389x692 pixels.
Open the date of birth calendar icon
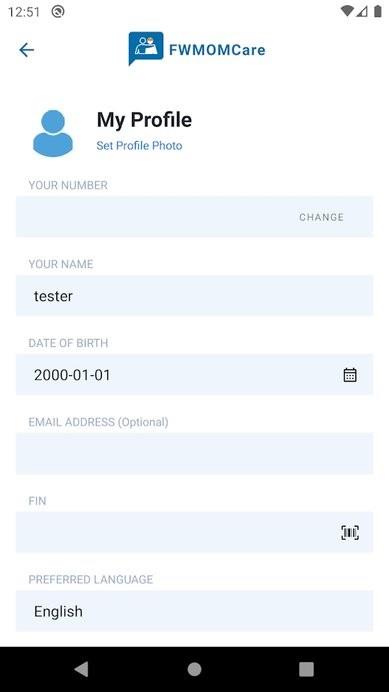pyautogui.click(x=350, y=375)
